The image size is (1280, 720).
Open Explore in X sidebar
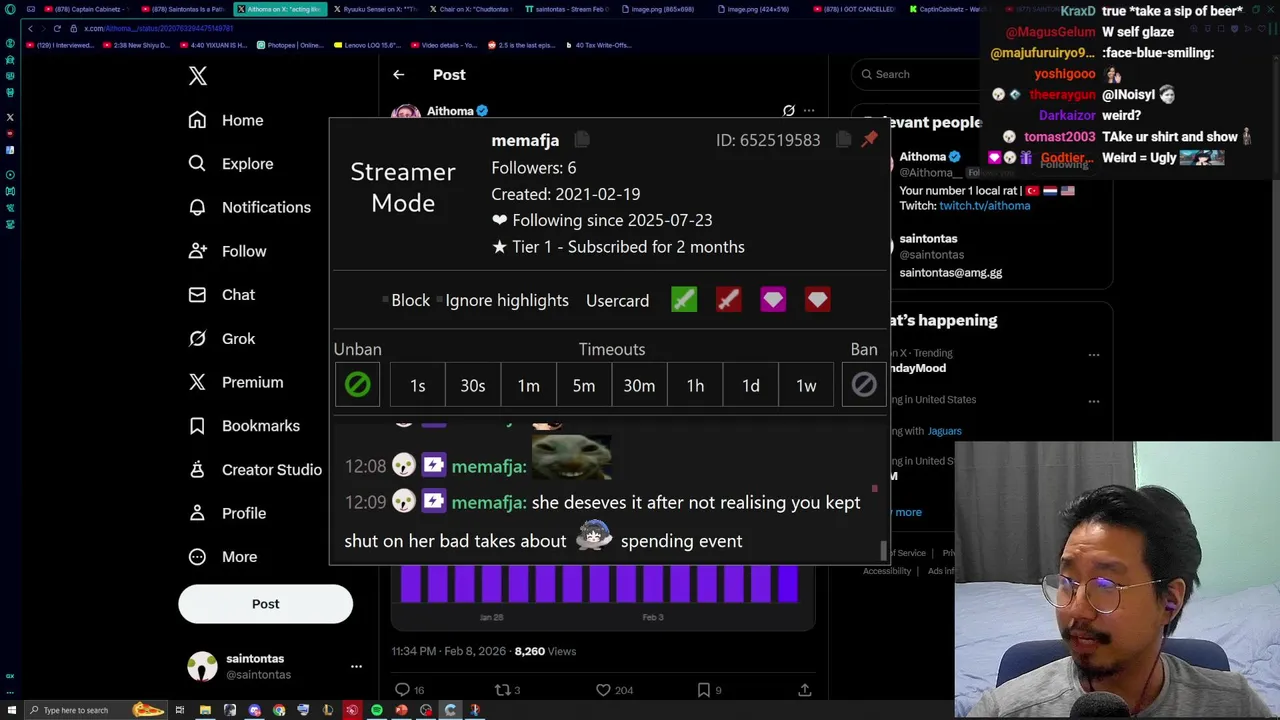click(231, 164)
